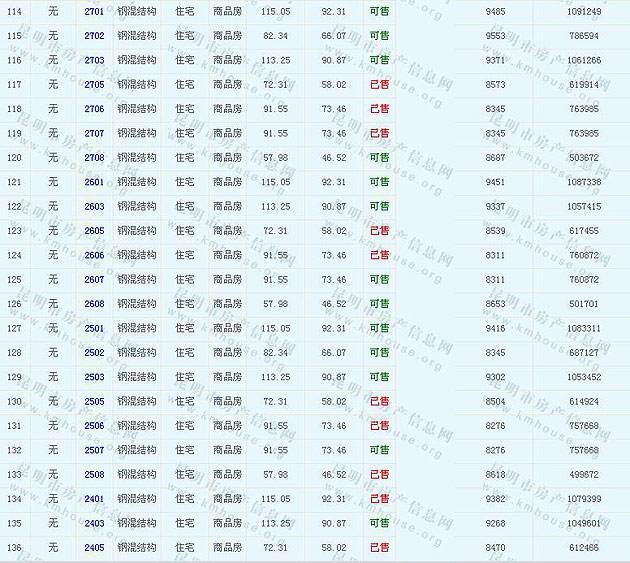
Task: Click 可售 status in row 114
Action: 380,11
